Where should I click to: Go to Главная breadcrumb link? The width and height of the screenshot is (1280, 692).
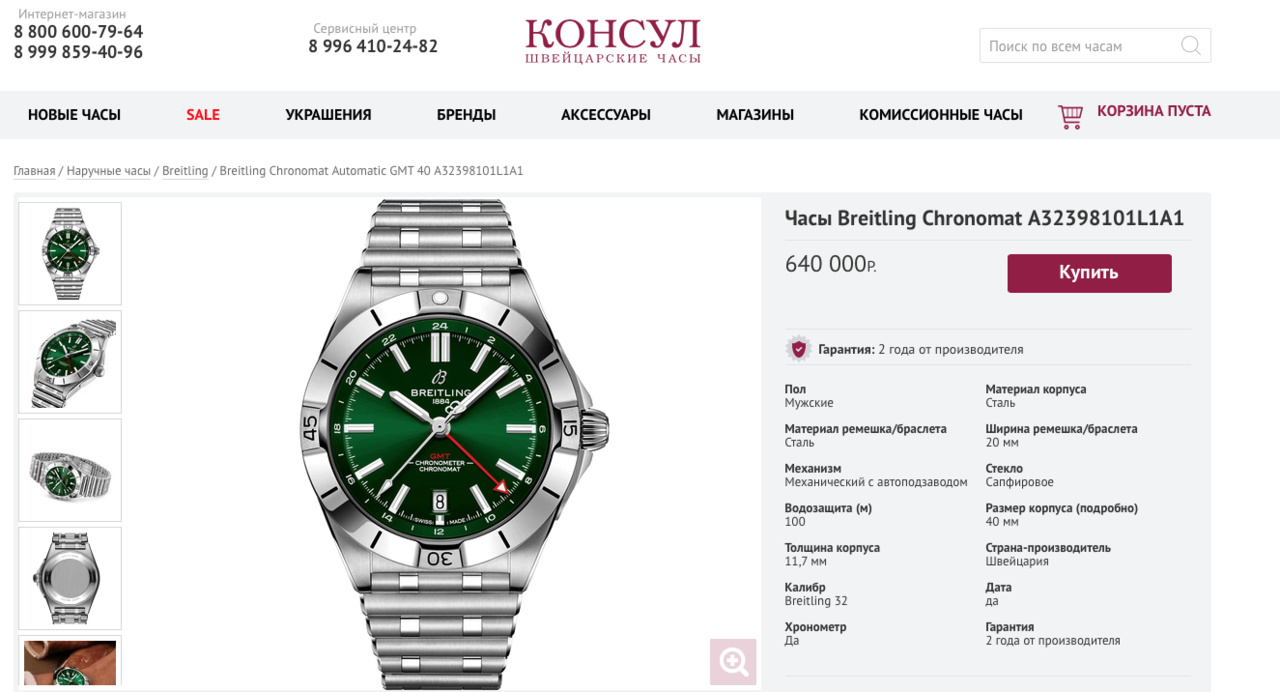(34, 171)
